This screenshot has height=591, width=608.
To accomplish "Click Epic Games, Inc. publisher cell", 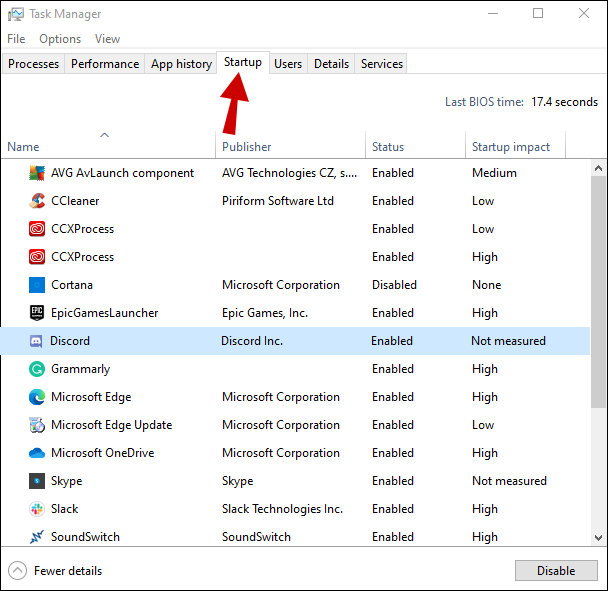I will pos(265,313).
